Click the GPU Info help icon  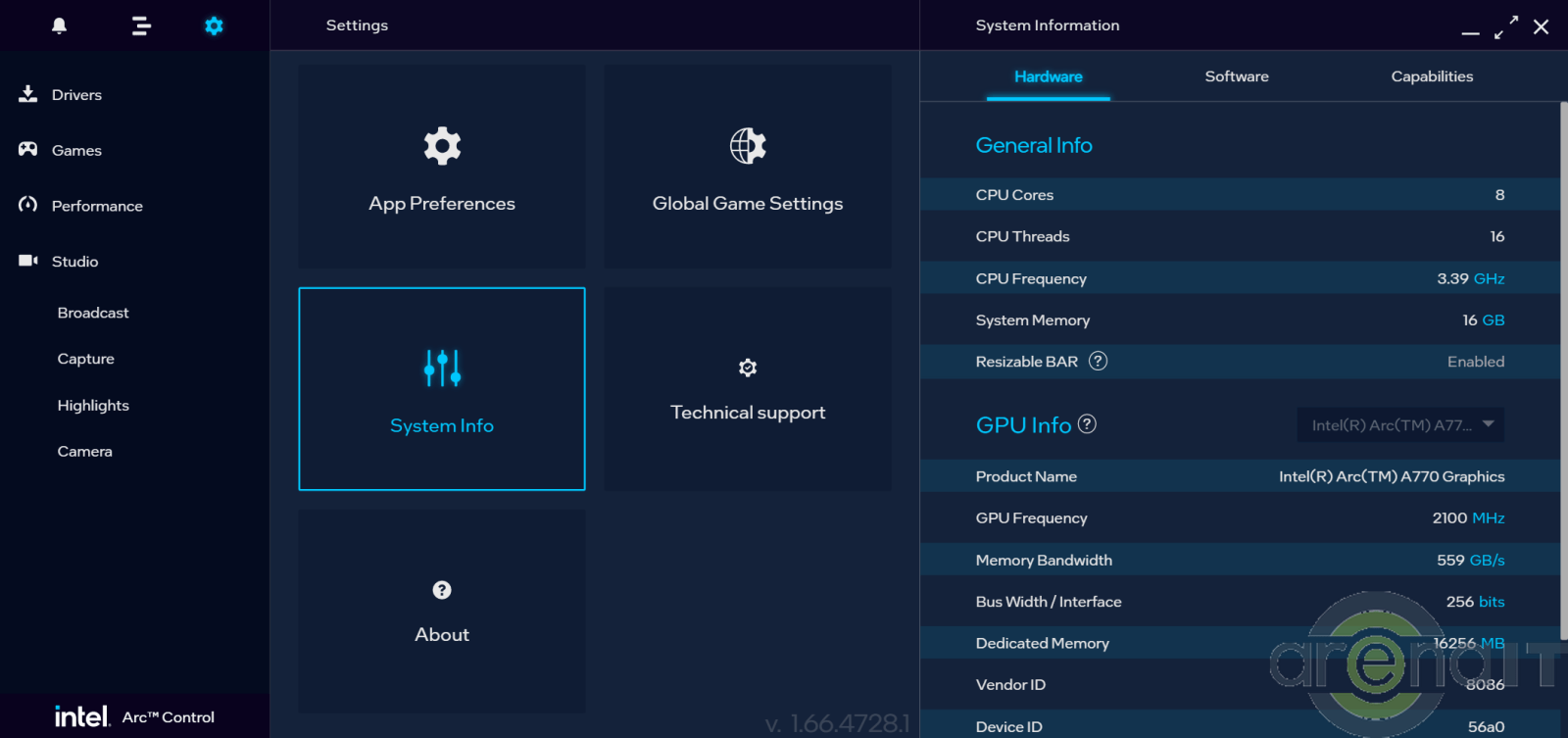pos(1087,423)
